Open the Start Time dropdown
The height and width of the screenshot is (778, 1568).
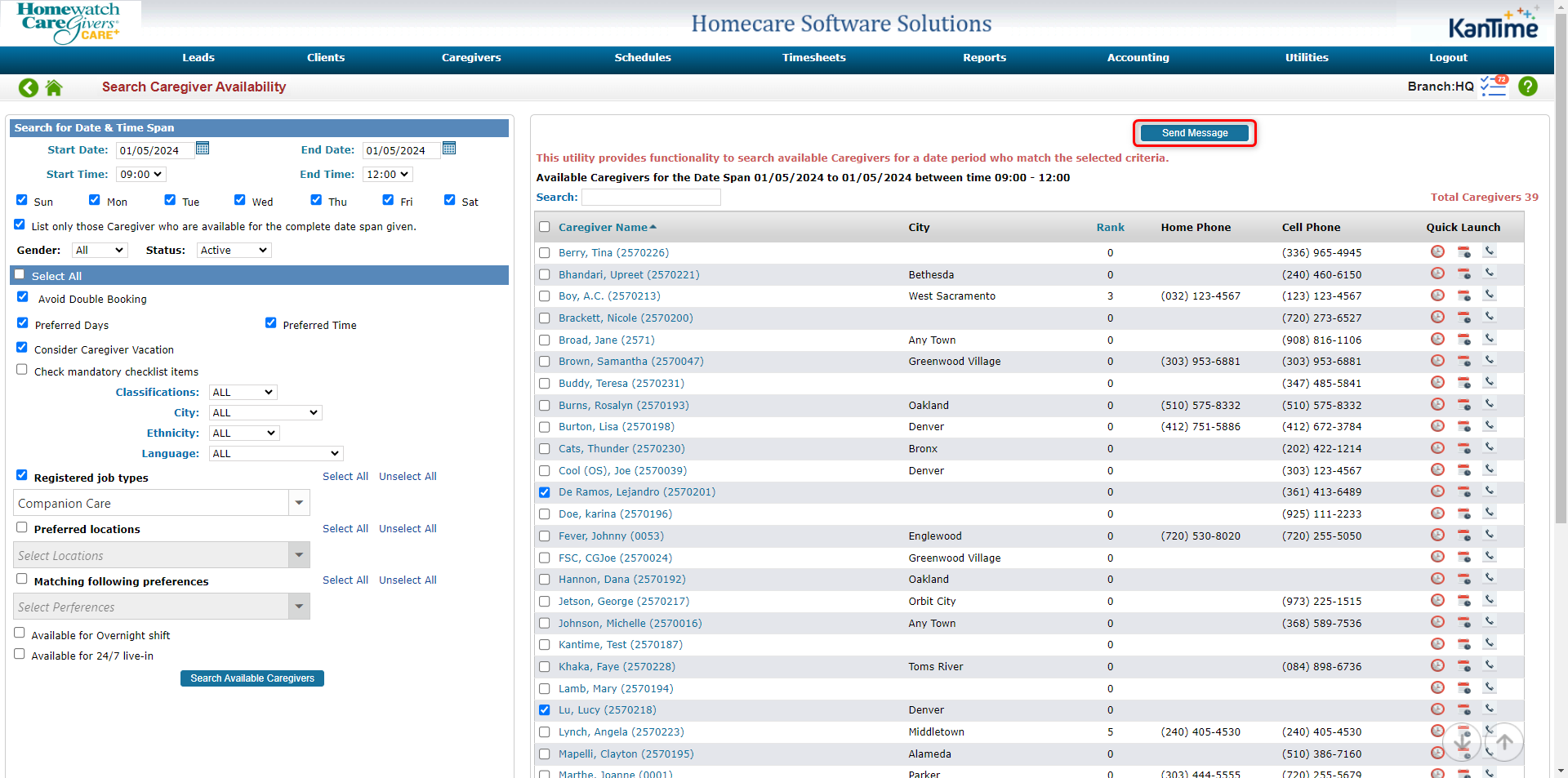click(x=141, y=175)
